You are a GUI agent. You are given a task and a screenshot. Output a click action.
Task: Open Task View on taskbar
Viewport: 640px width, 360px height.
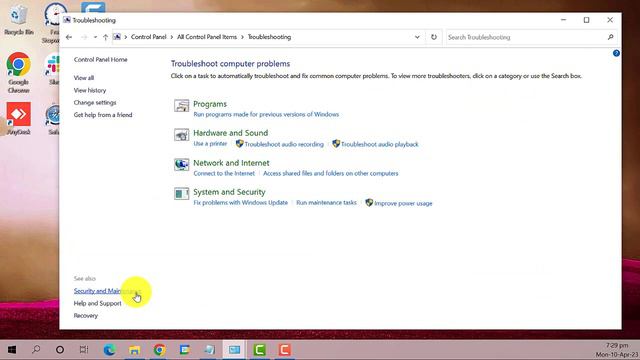click(x=84, y=350)
